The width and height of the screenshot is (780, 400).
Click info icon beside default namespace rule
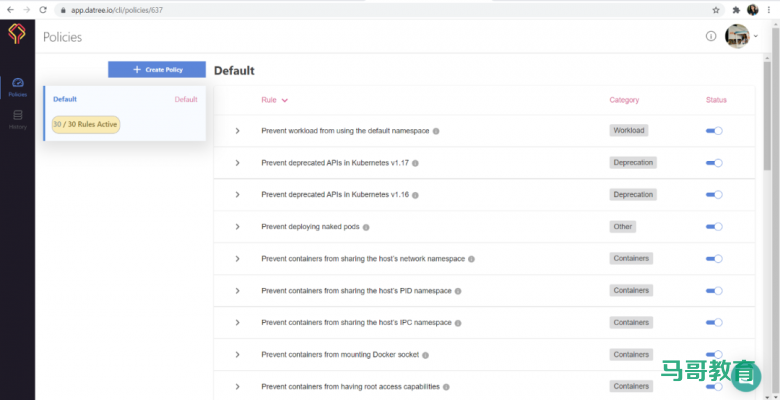(x=436, y=131)
